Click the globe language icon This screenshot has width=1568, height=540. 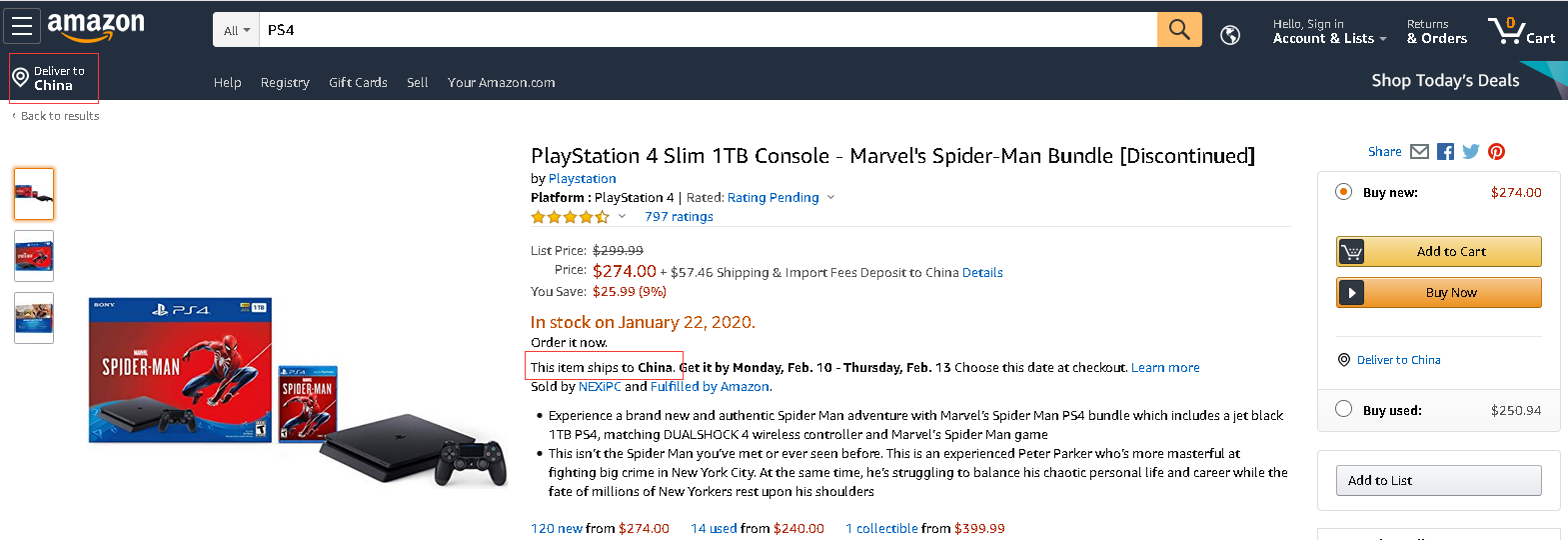pyautogui.click(x=1230, y=35)
